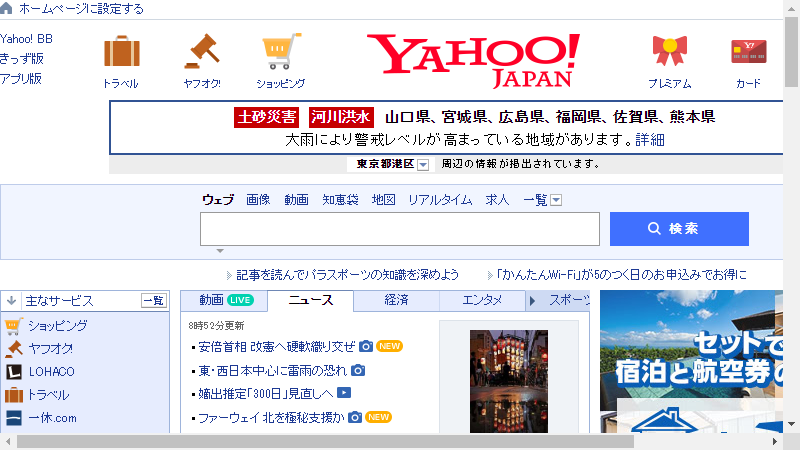
Task: Click the gavel icon beside ヤフオク! in sidebar
Action: click(14, 348)
